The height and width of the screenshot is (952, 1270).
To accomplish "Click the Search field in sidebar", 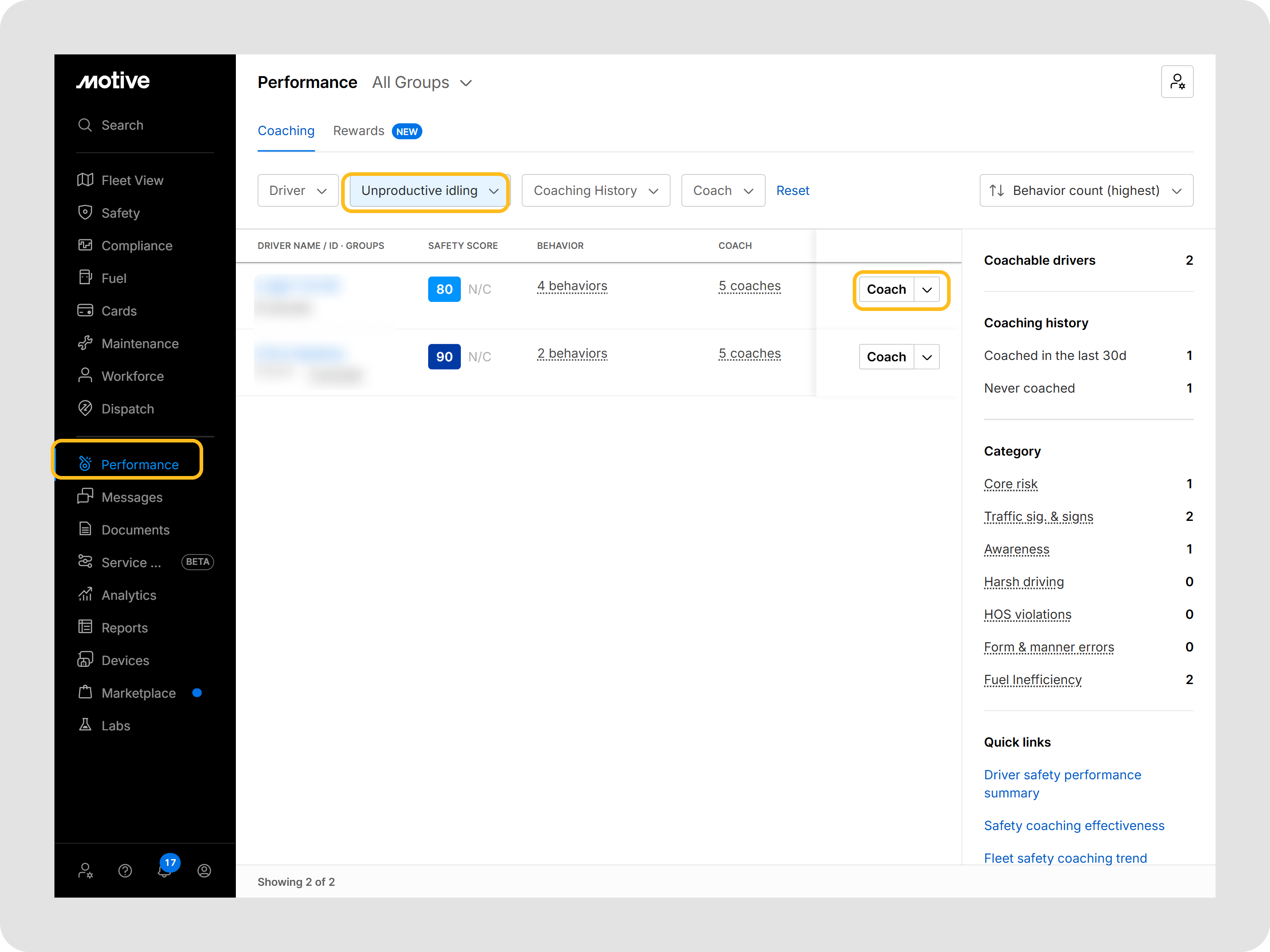I will click(145, 125).
